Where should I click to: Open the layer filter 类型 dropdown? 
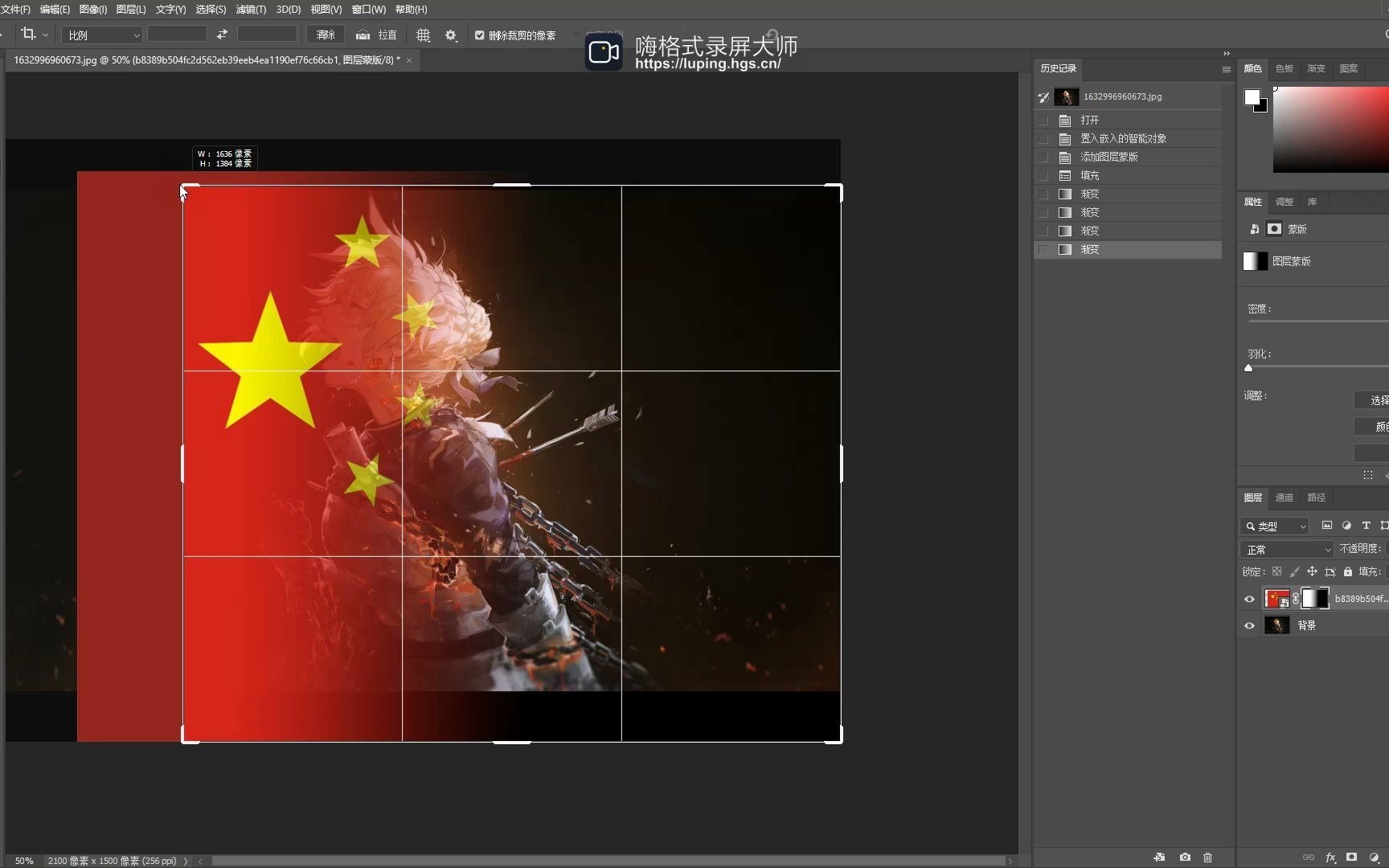click(1275, 526)
